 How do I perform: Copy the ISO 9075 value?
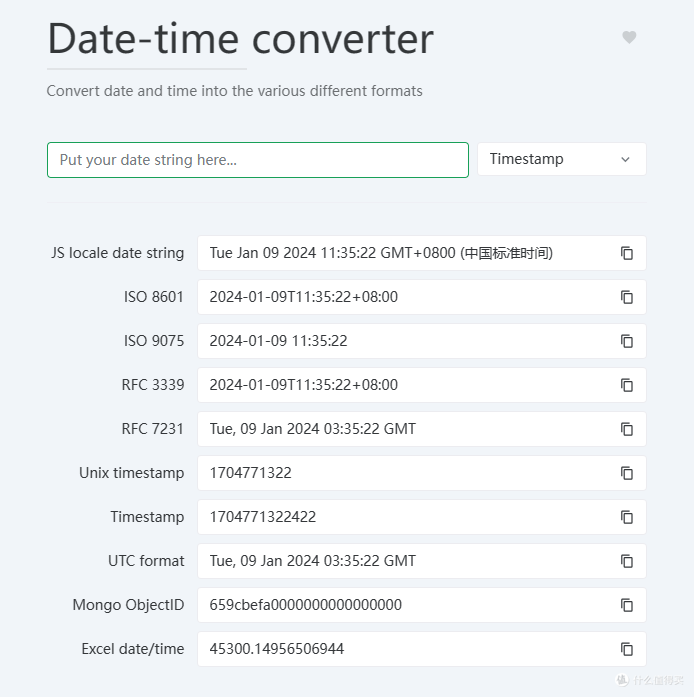[627, 341]
